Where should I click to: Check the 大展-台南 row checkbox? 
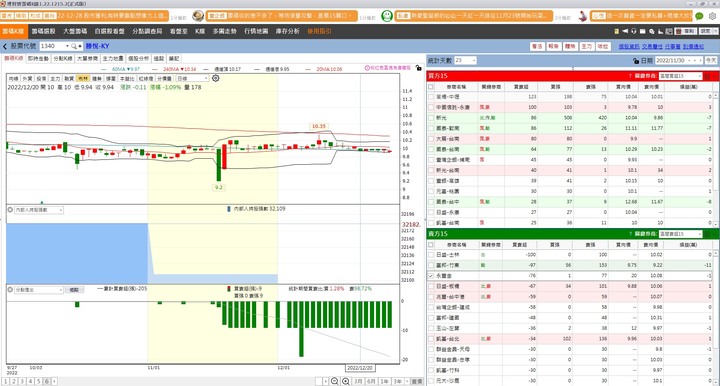(431, 139)
